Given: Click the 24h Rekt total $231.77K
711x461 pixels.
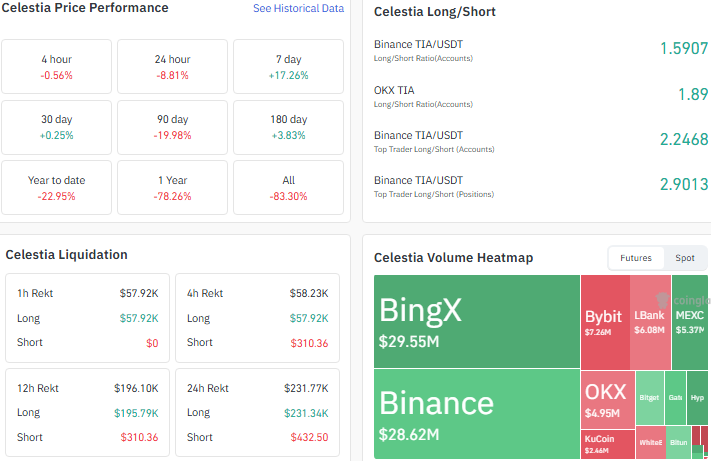Looking at the screenshot, I should [x=306, y=388].
